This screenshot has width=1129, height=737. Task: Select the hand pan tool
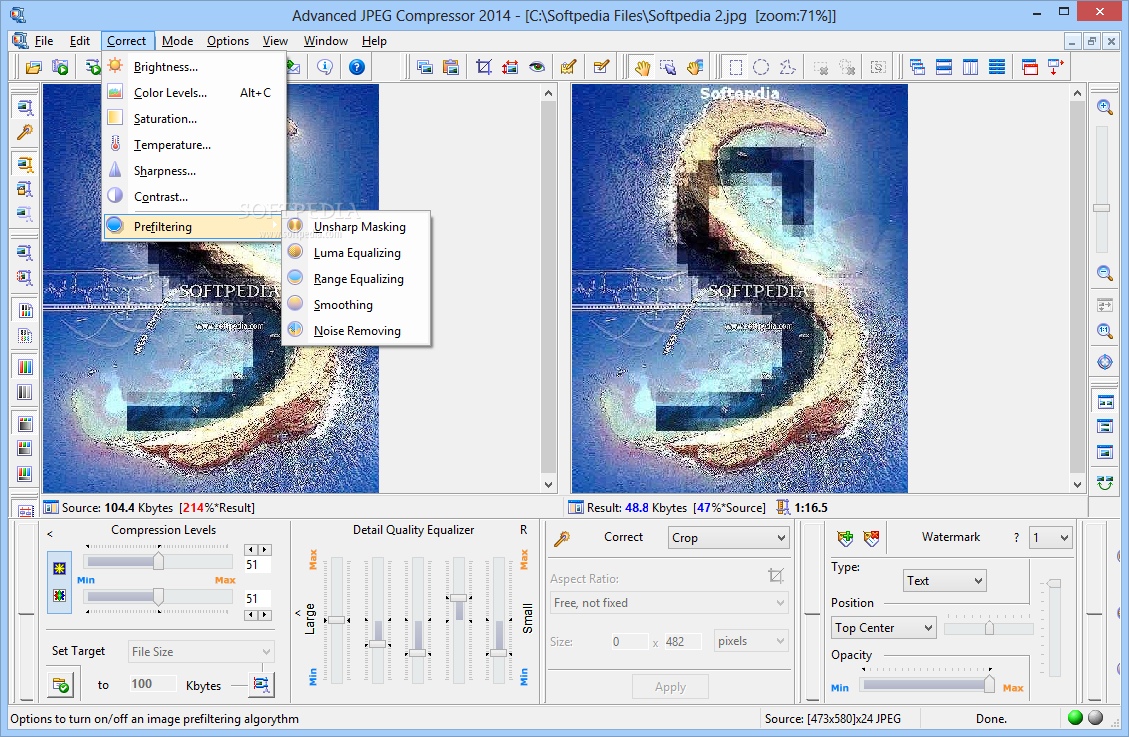tap(642, 68)
